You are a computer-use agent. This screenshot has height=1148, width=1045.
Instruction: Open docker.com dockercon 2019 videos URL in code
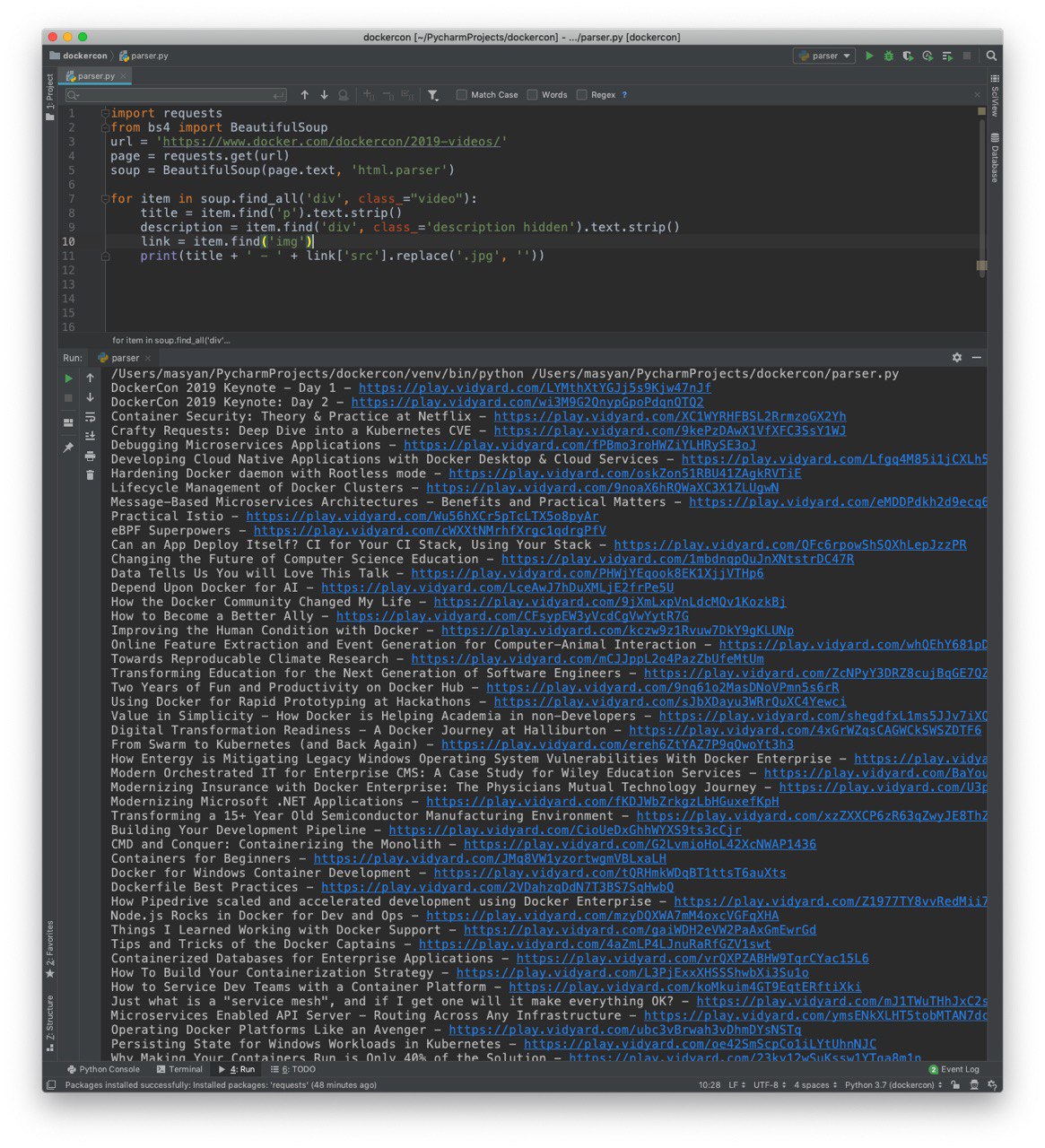coord(331,142)
